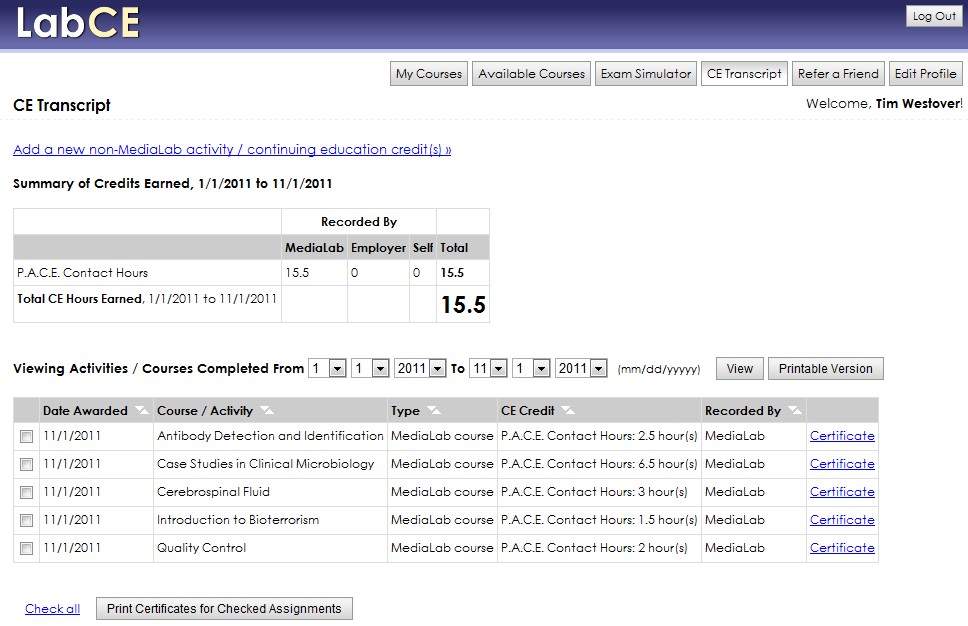Open the Exam Simulator tab
This screenshot has width=968, height=626.
(x=645, y=73)
